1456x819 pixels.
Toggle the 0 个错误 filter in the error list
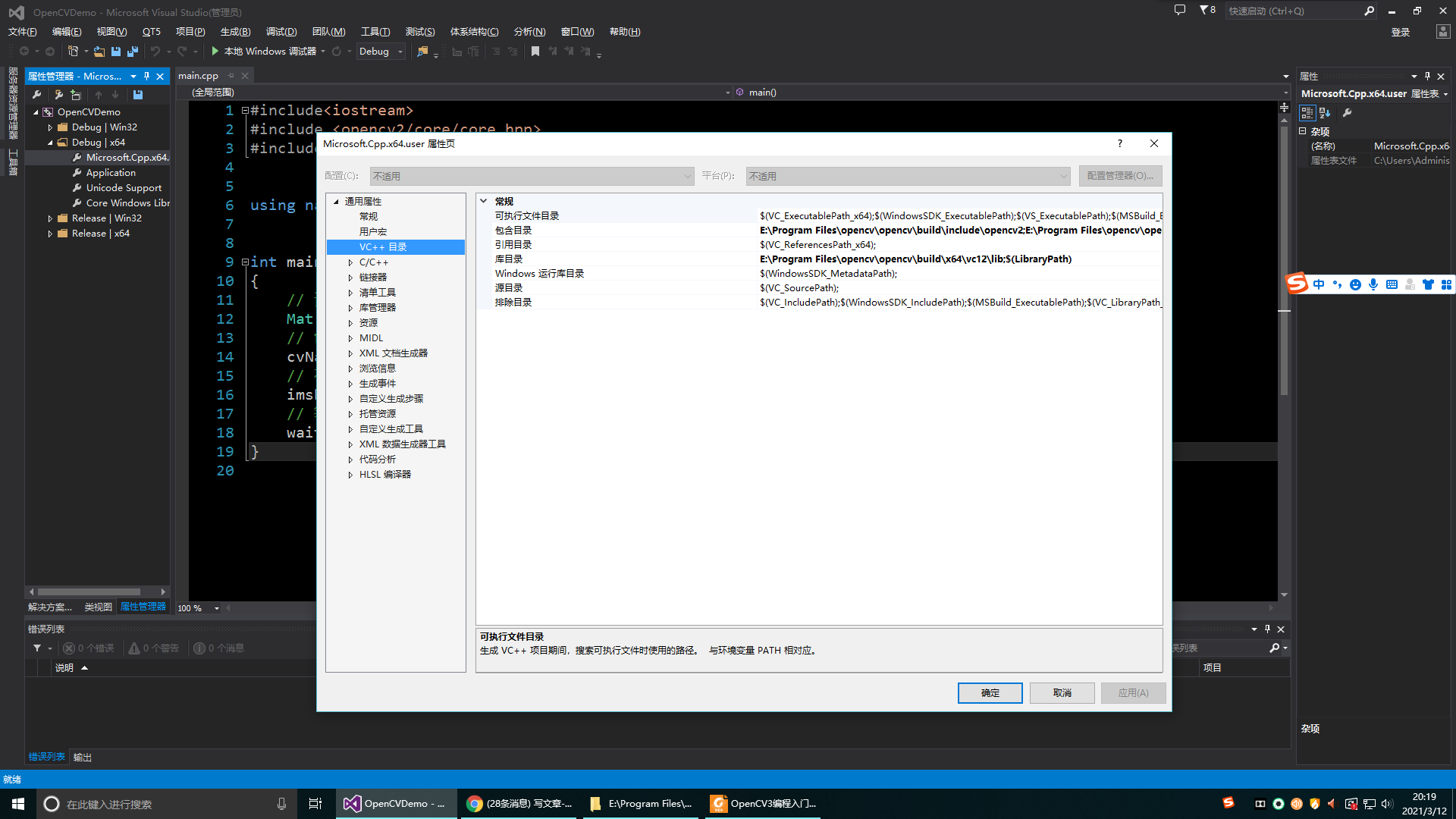coord(88,647)
